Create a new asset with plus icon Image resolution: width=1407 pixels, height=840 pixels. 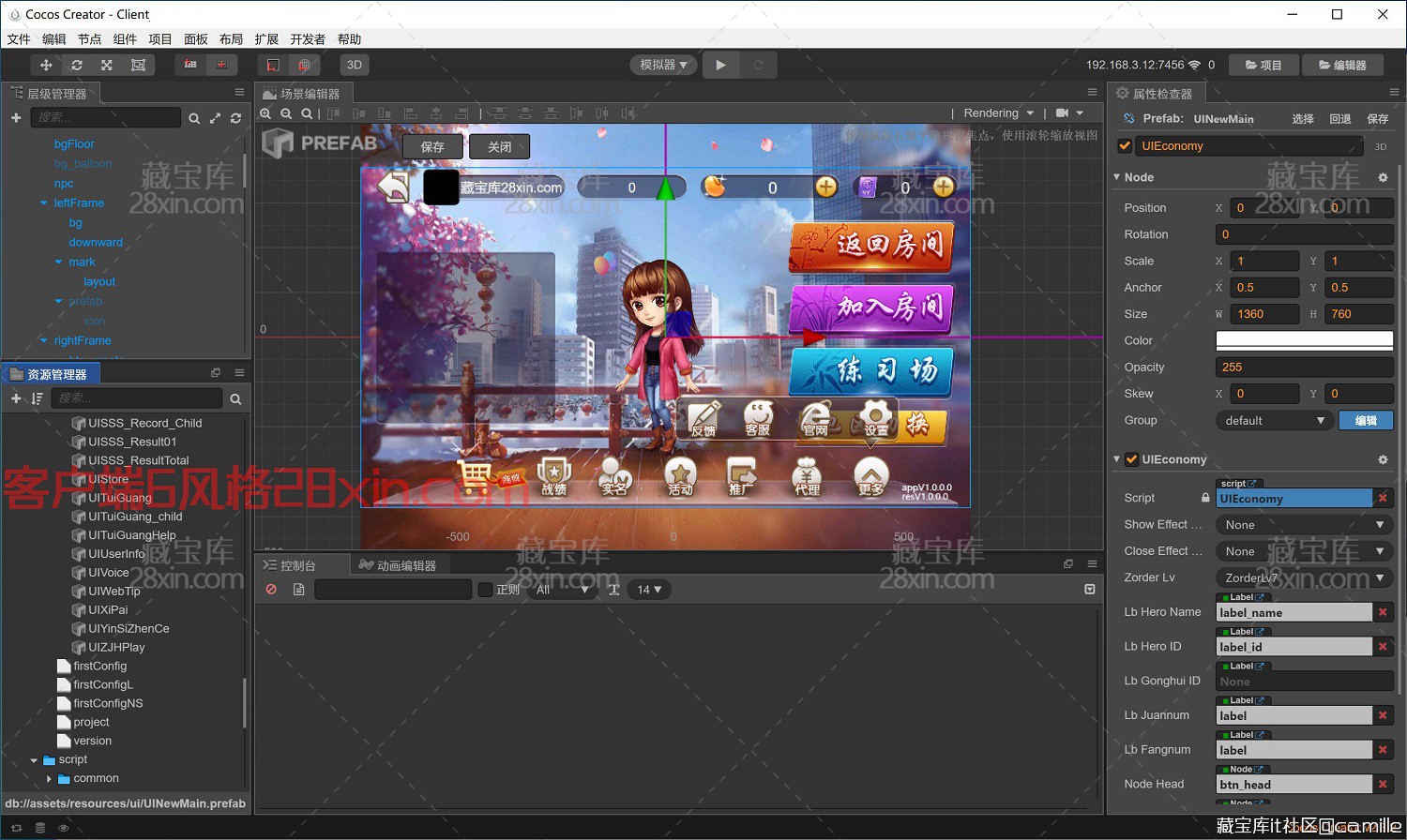pos(16,398)
